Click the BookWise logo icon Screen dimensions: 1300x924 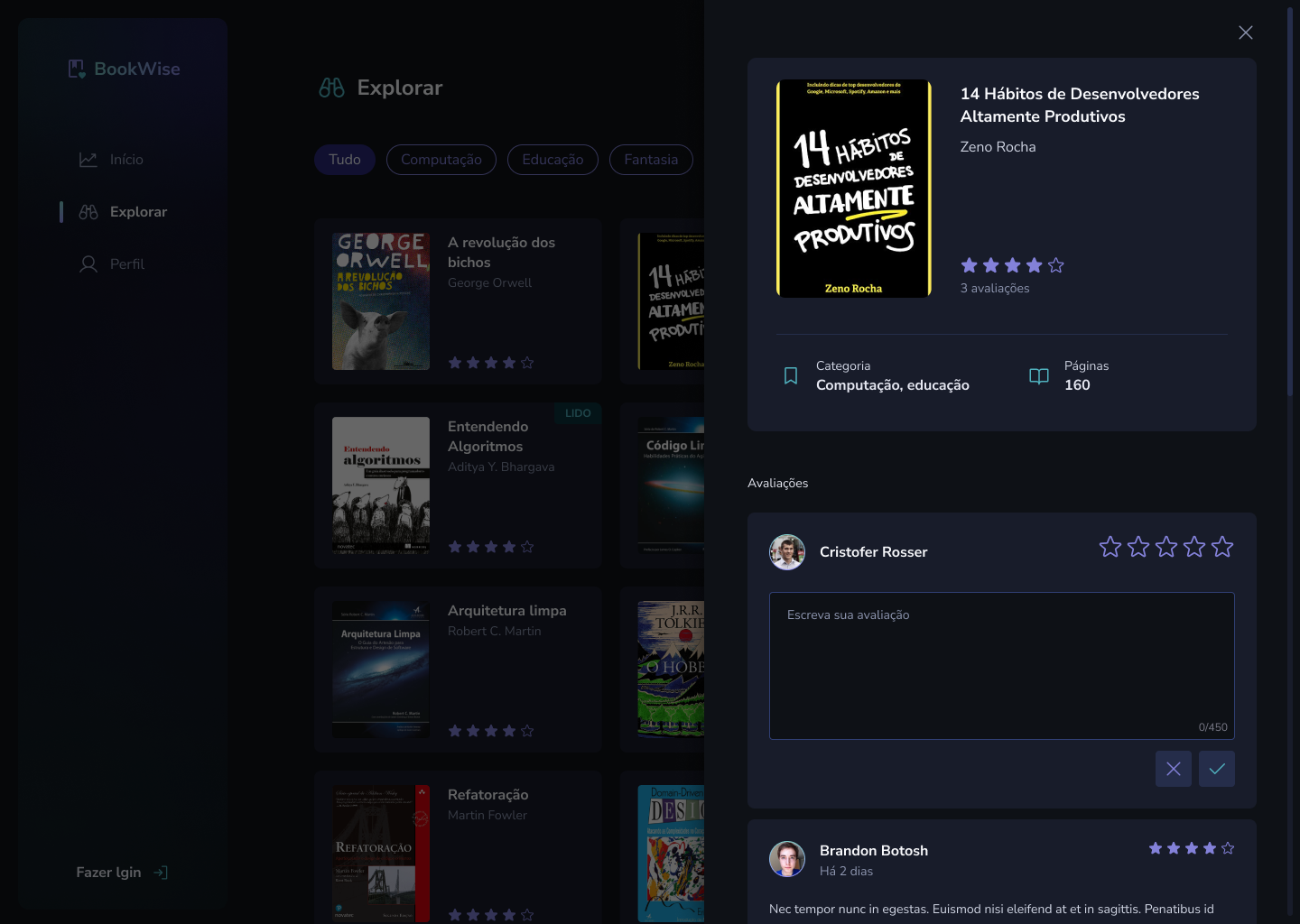click(77, 69)
